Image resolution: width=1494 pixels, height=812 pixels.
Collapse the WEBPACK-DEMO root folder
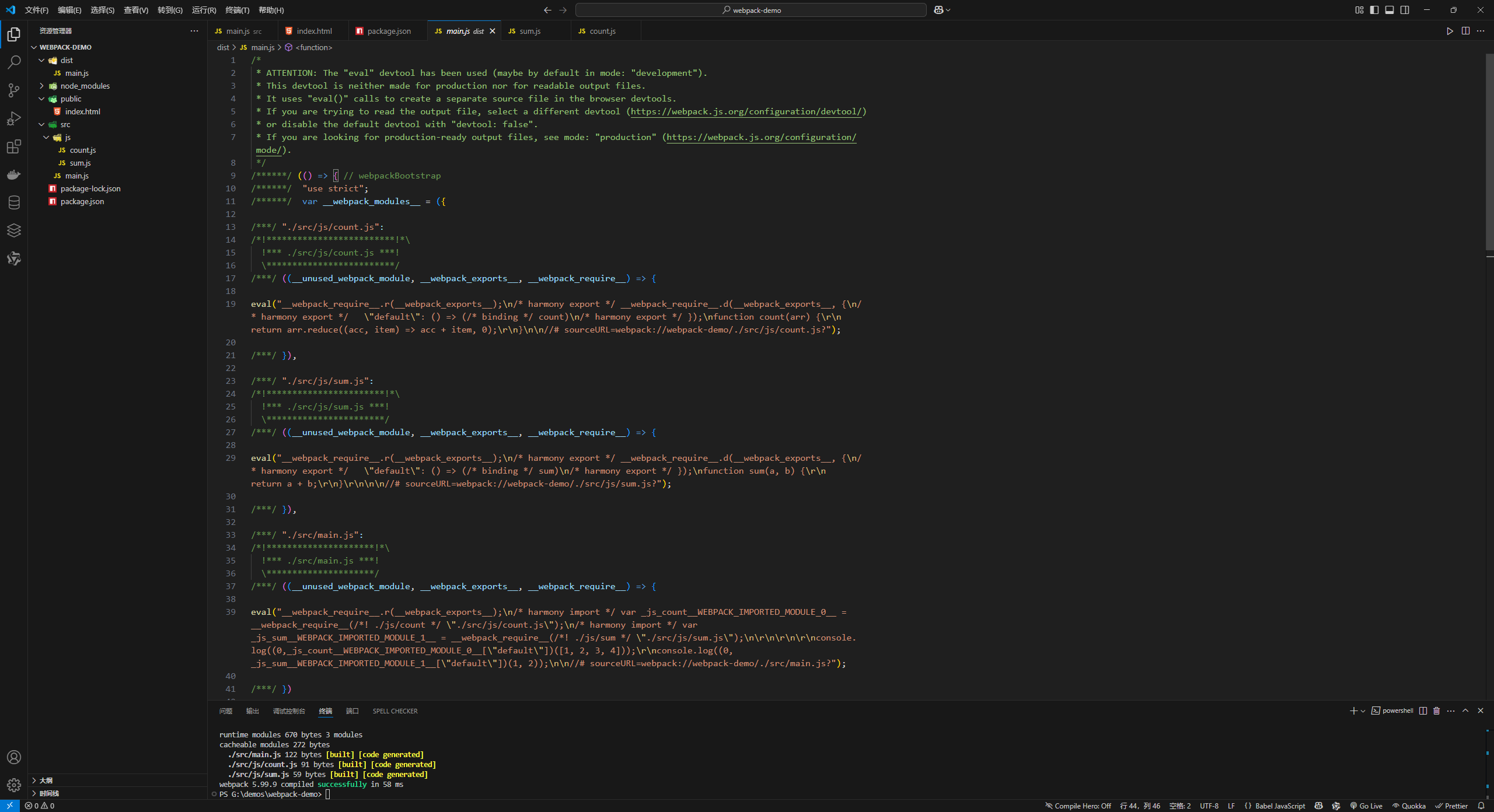pos(34,47)
